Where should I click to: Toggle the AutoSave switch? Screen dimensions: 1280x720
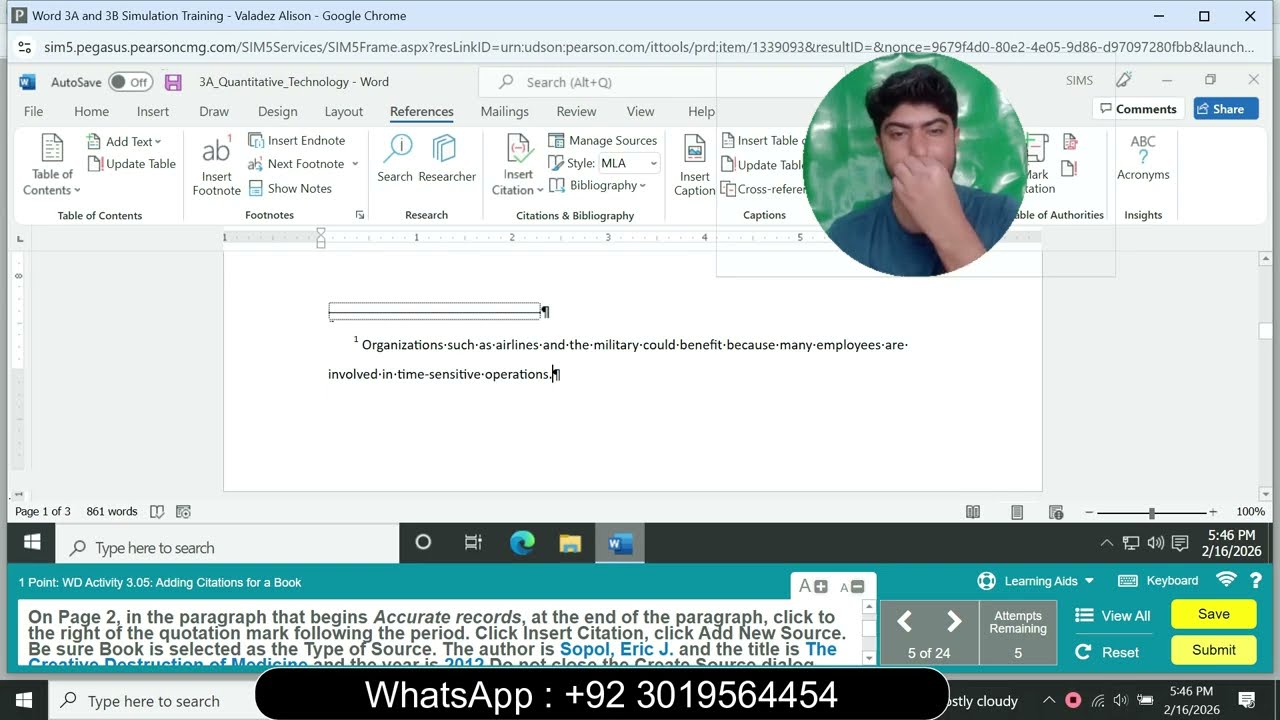coord(130,82)
